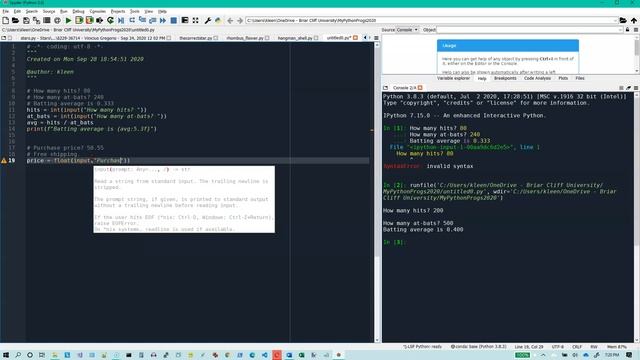Screen dimensions: 640x360
Task: Open the Projects menu
Action: click(118, 11)
